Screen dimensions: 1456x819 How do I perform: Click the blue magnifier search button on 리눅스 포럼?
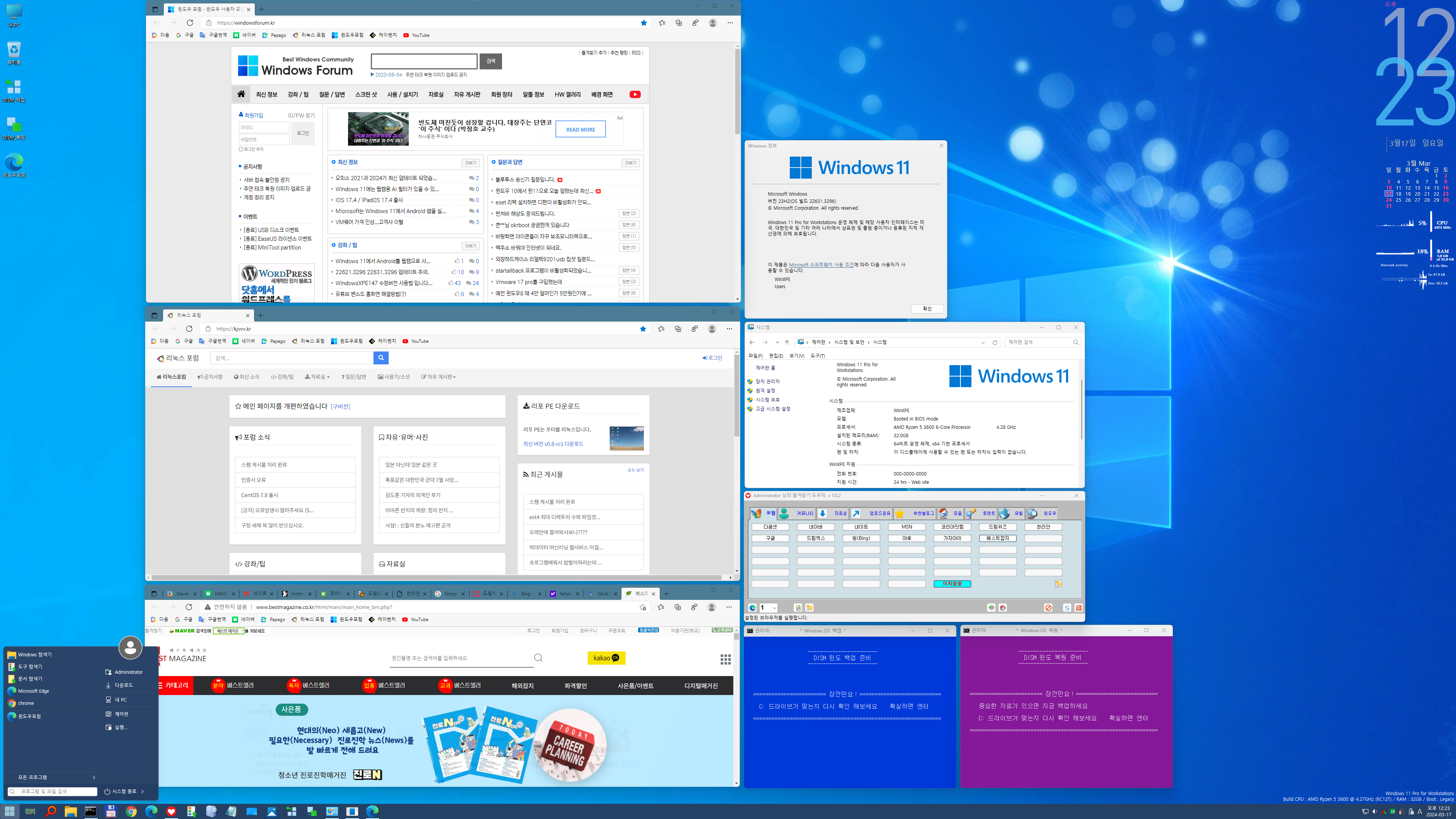381,358
